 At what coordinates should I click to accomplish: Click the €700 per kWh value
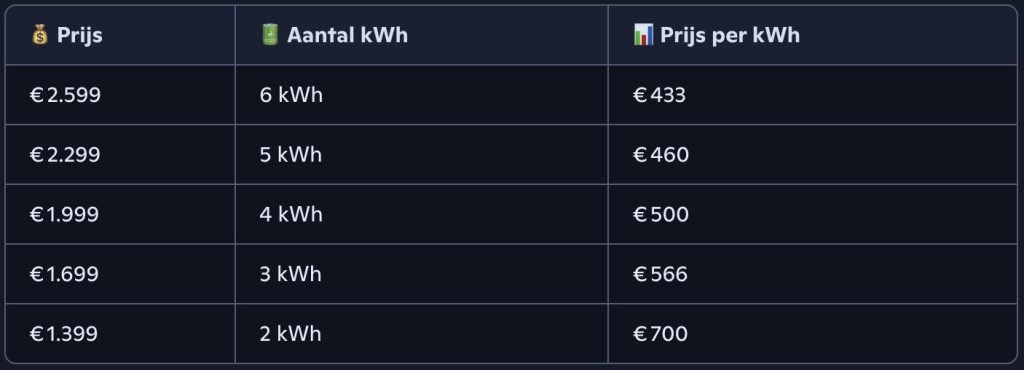coord(660,333)
